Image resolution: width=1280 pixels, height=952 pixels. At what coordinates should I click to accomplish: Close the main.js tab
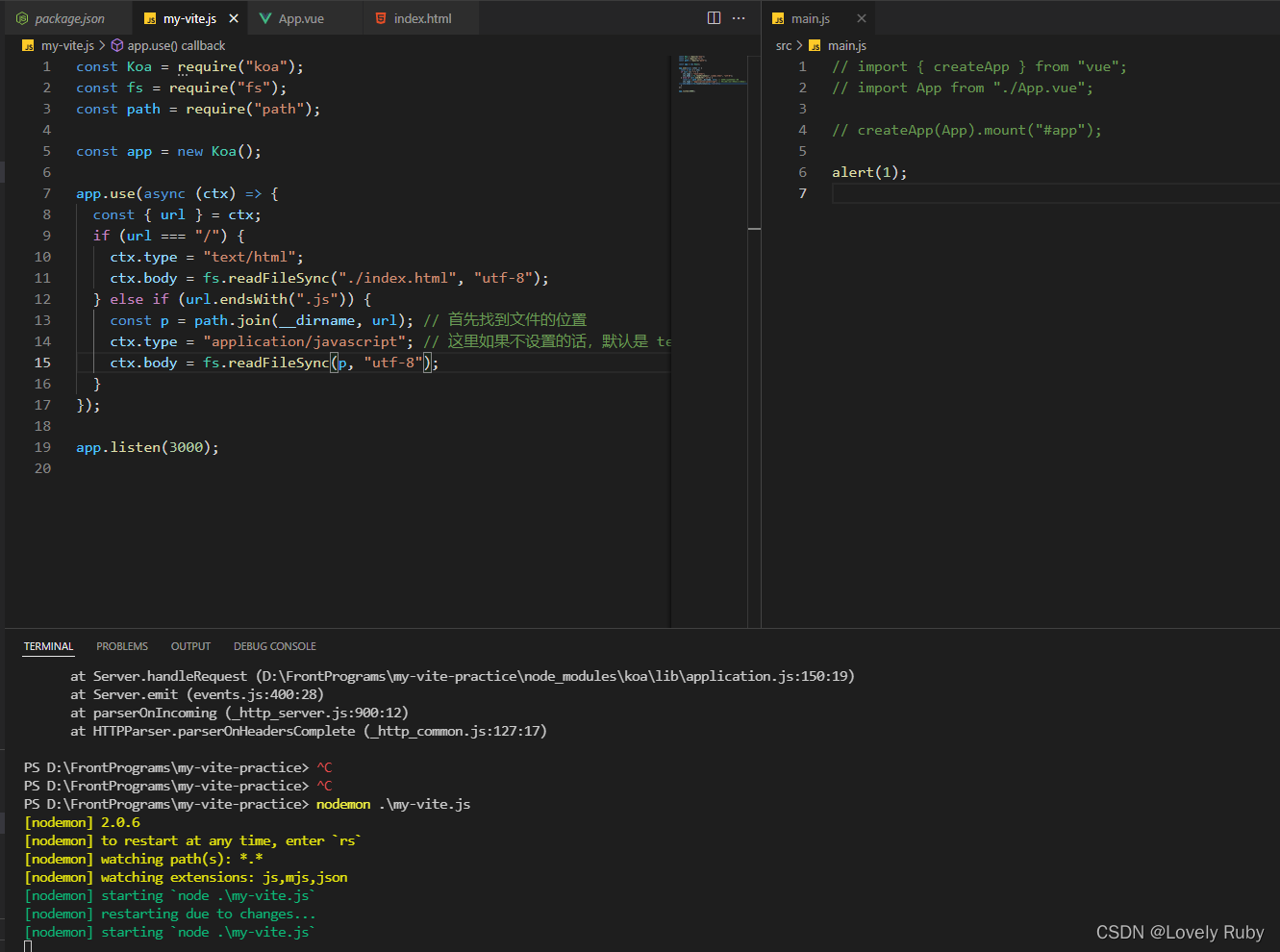pyautogui.click(x=862, y=18)
